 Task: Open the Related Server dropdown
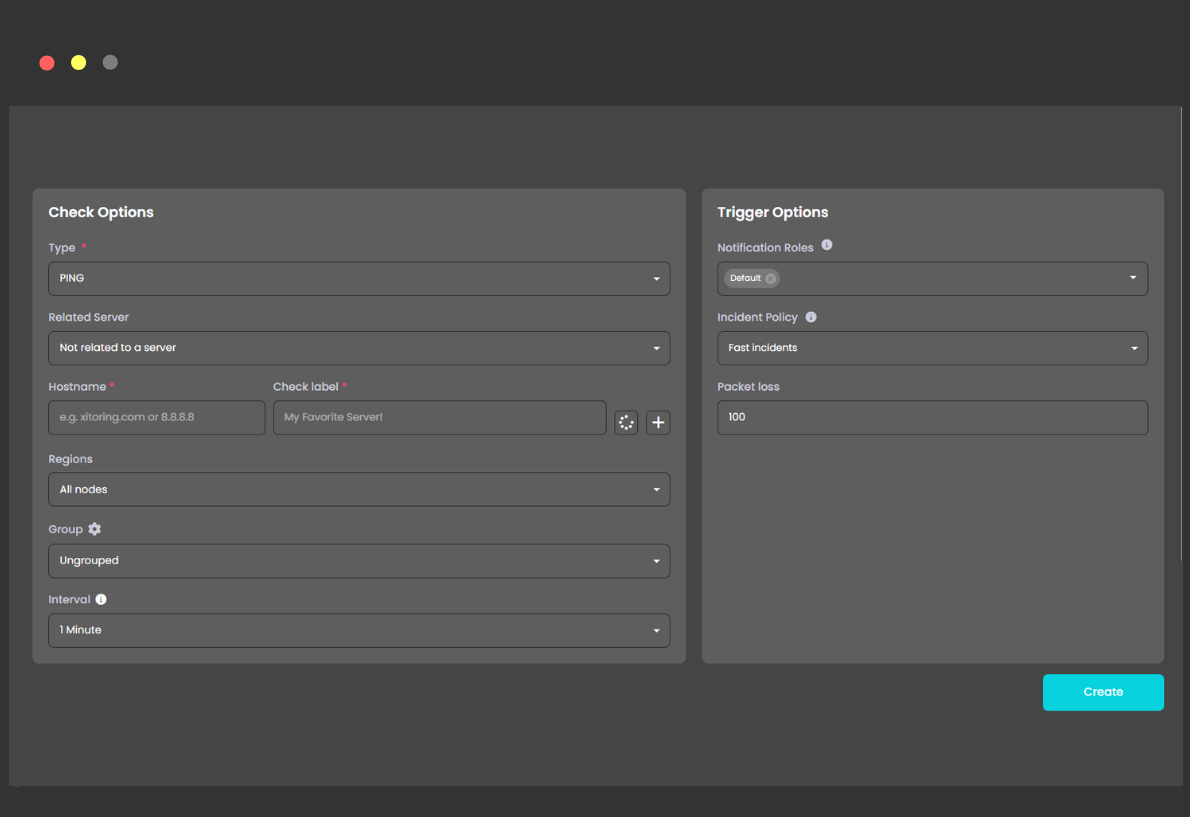(359, 348)
